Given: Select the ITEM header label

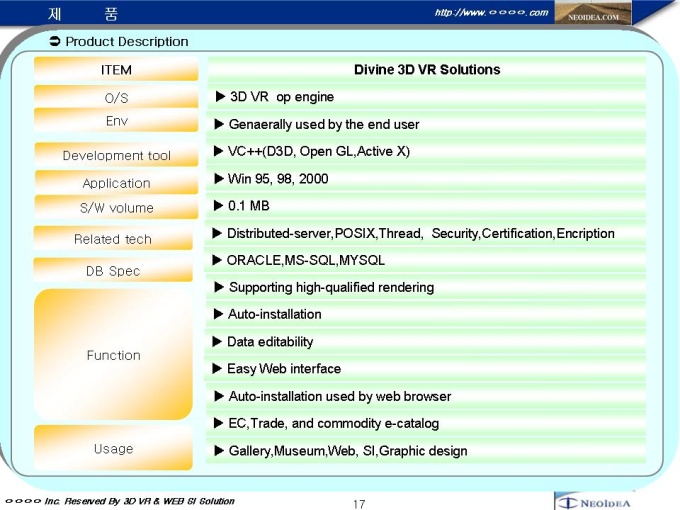Looking at the screenshot, I should 116,70.
